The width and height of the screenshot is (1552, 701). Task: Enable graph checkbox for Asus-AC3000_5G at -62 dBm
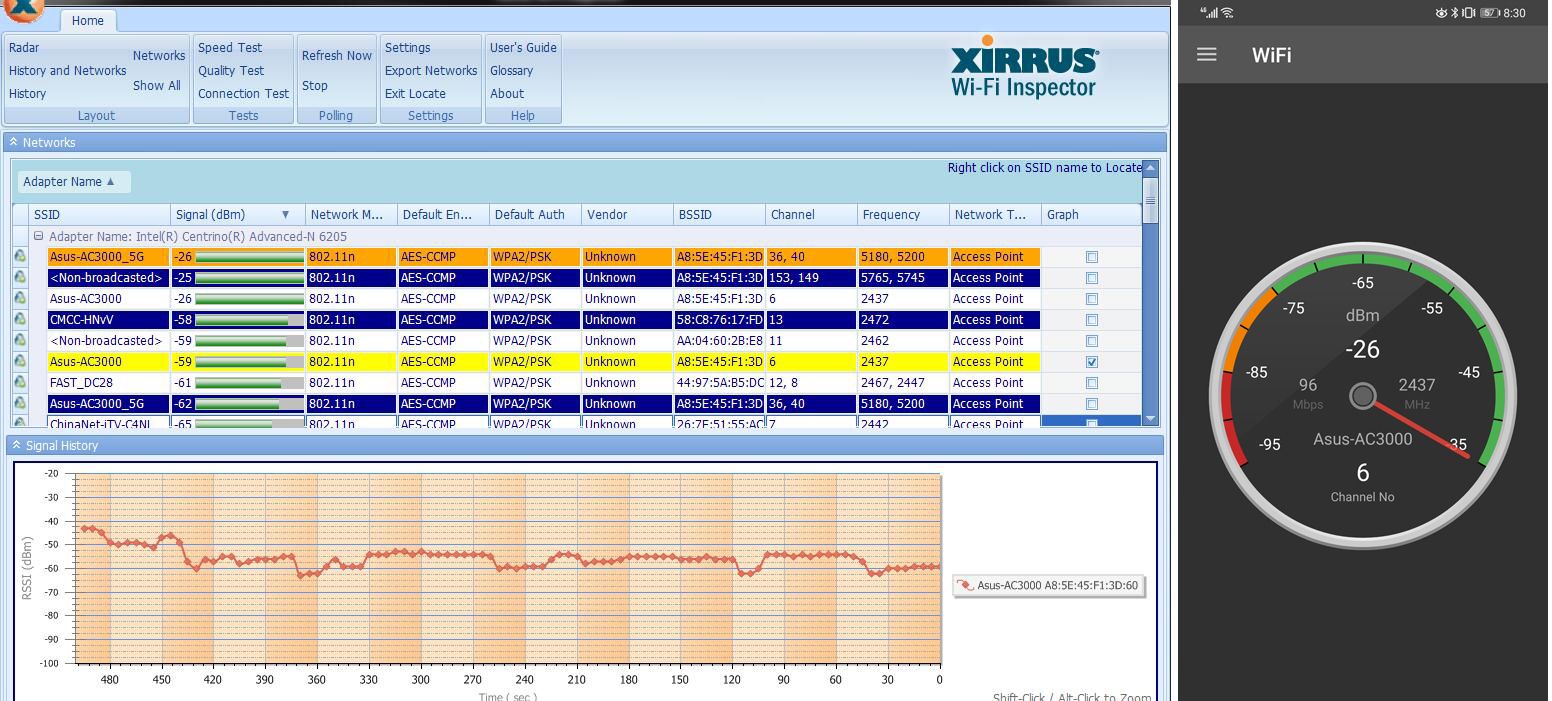click(1092, 404)
